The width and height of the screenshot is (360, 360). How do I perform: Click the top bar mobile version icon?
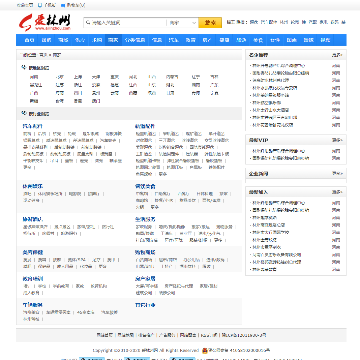click(40, 5)
